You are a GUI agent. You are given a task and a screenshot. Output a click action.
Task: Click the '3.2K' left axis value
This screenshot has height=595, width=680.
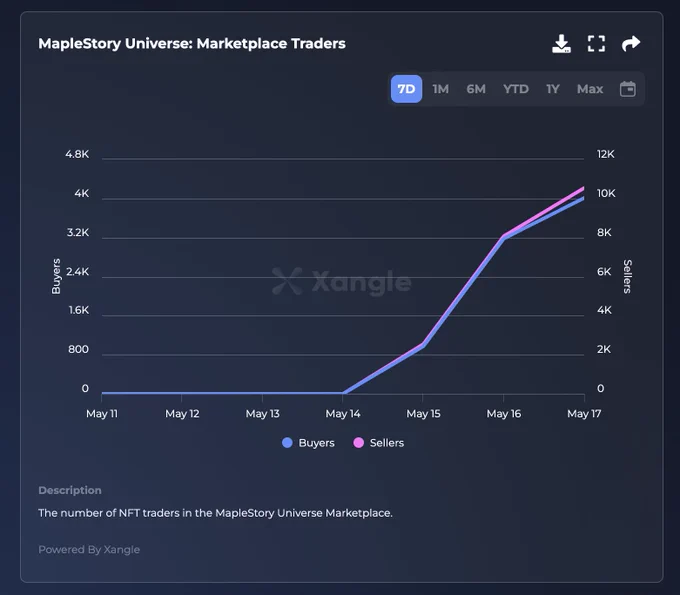point(78,232)
